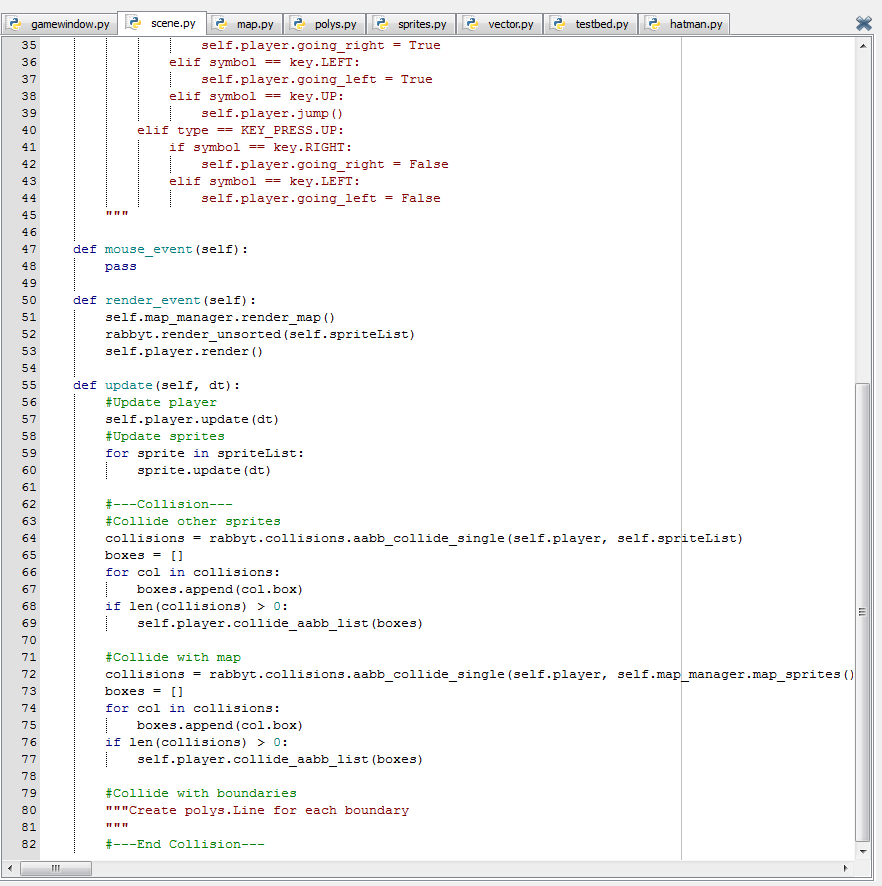882x886 pixels.
Task: Click the Python icon on sprites.py tab
Action: point(382,23)
